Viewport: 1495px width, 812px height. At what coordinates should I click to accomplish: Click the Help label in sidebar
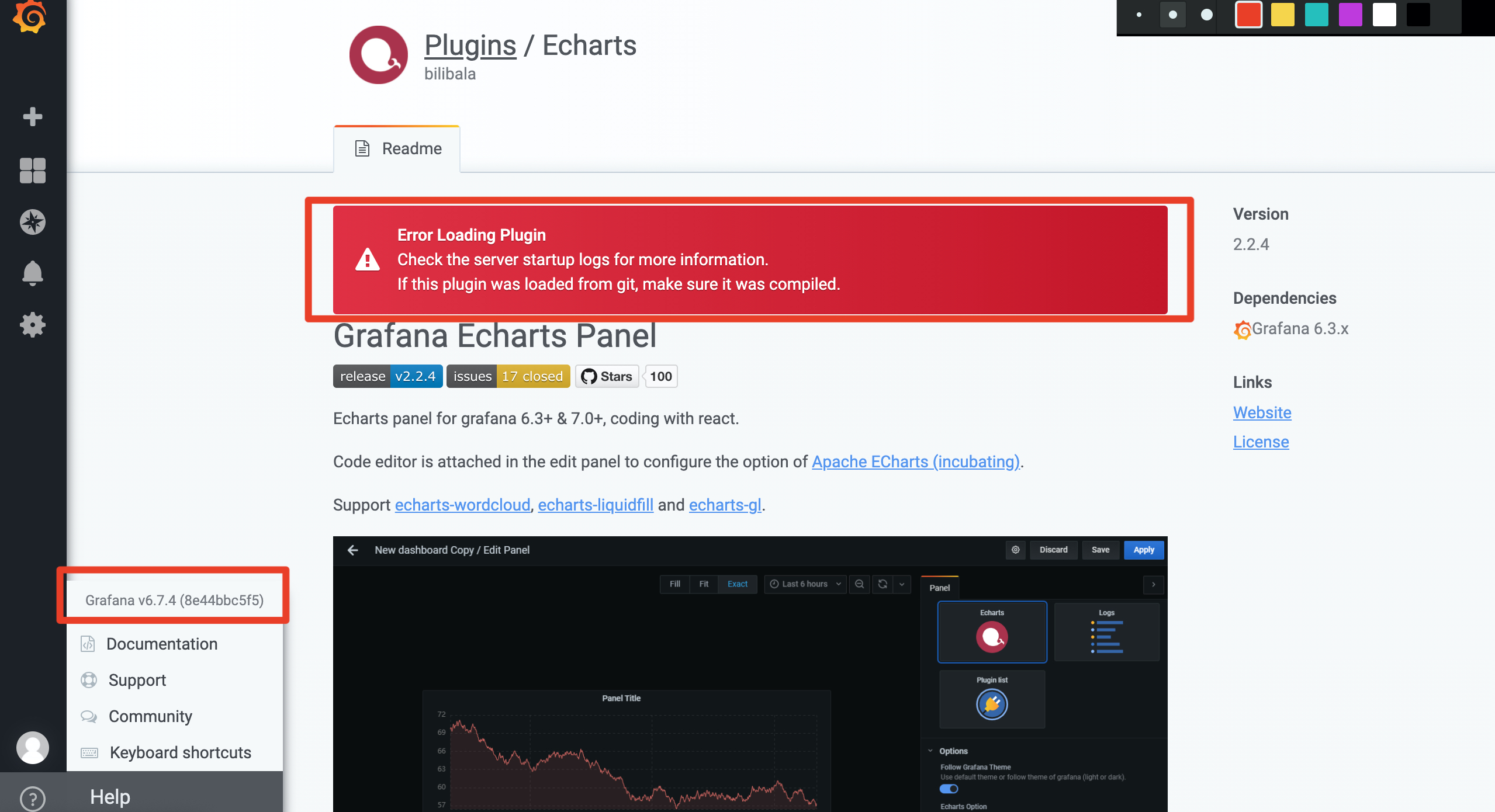[110, 797]
